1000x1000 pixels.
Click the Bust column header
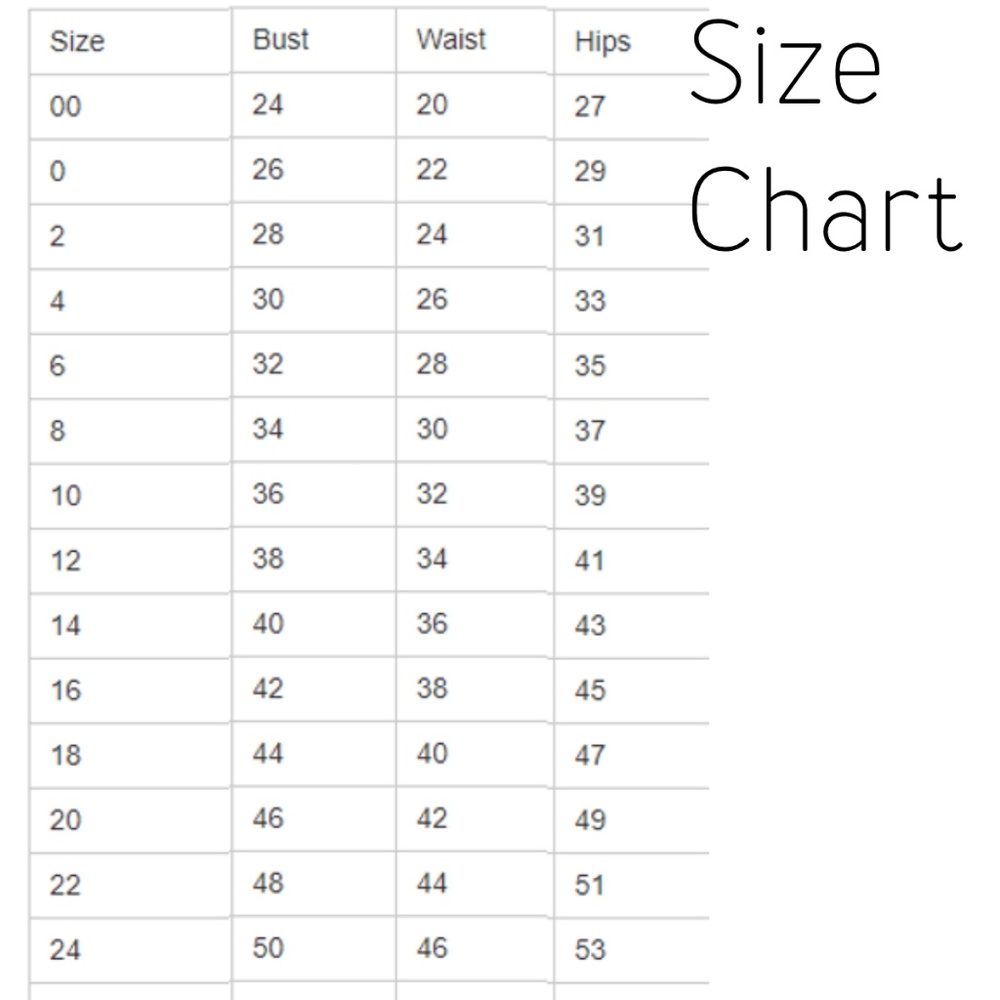(281, 40)
